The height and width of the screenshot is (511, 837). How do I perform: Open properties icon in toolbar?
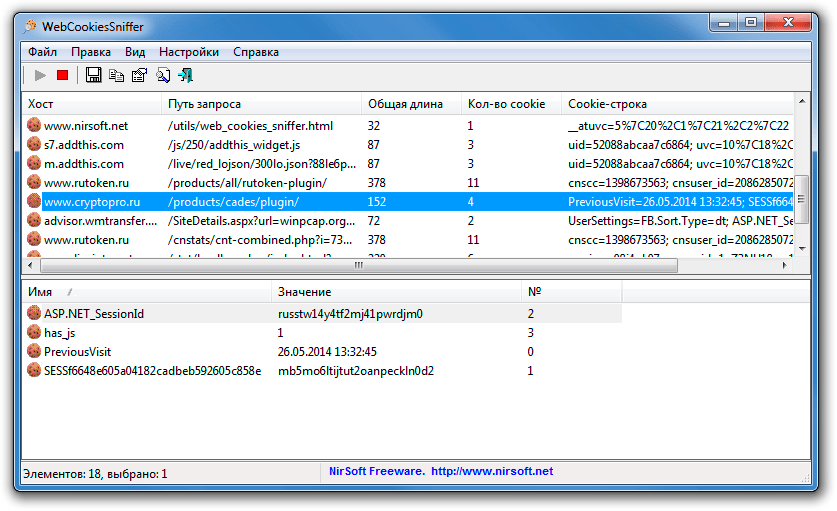point(139,75)
